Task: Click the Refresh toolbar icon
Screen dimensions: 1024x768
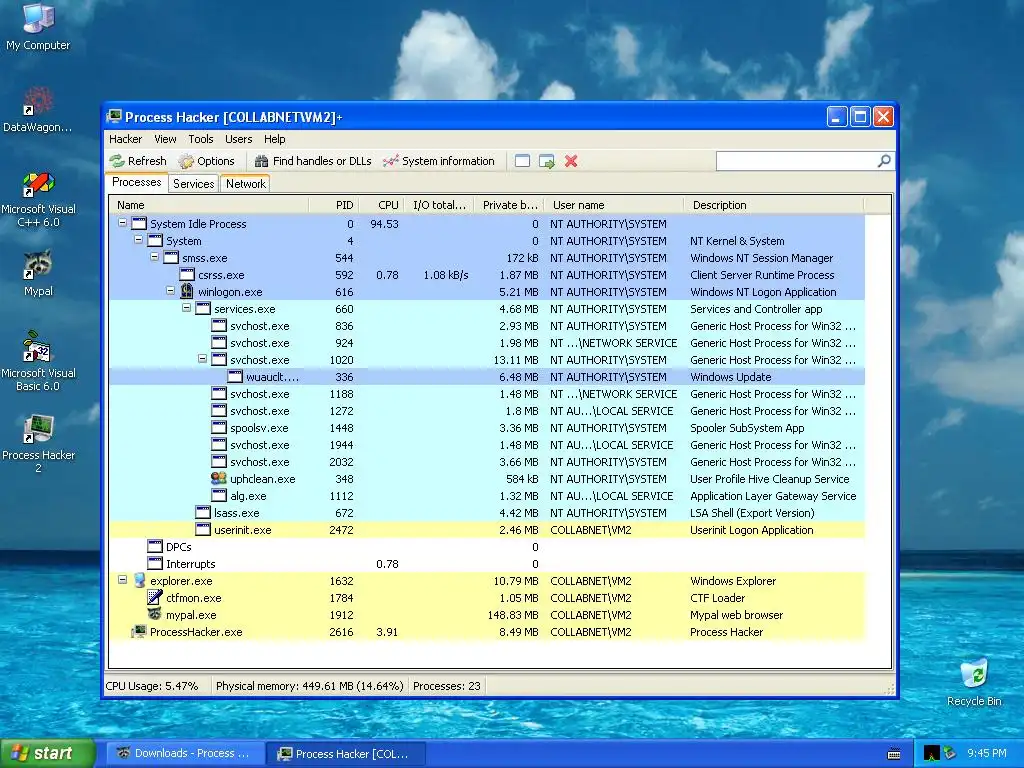Action: [117, 161]
